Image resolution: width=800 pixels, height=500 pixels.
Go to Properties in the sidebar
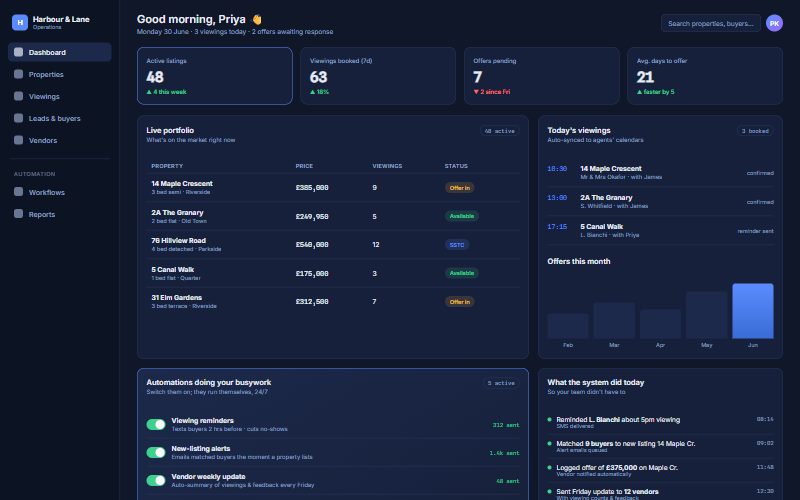tap(60, 74)
